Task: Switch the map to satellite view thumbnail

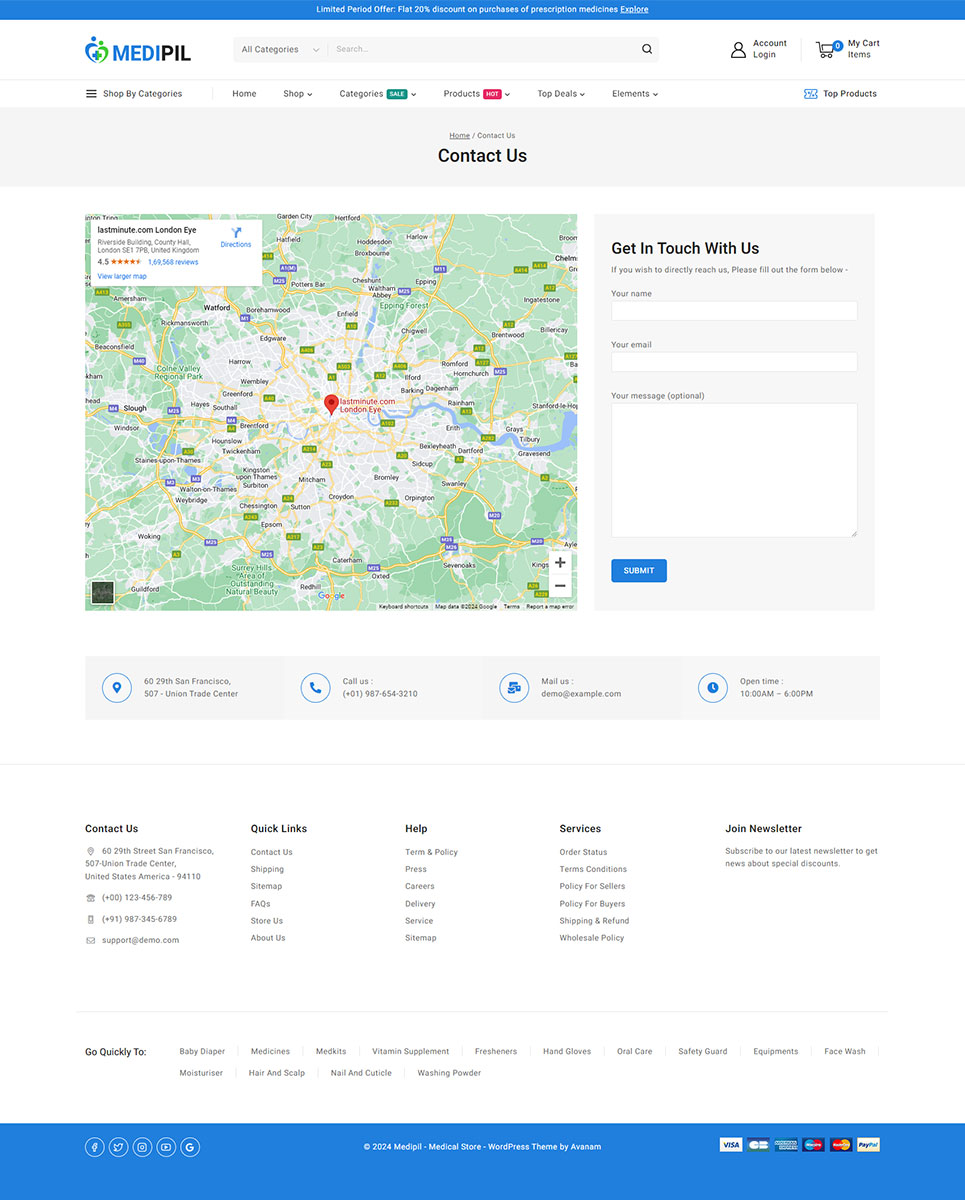Action: (102, 592)
